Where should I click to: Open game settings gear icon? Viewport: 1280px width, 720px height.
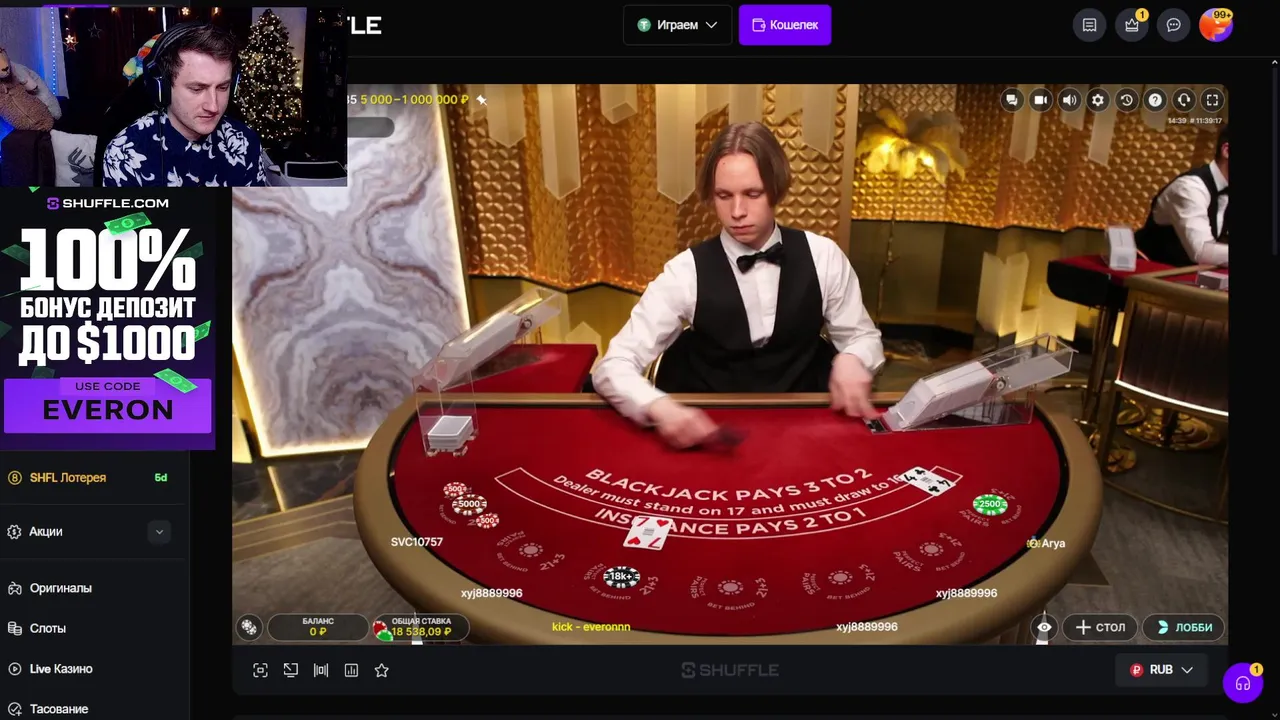pyautogui.click(x=1098, y=100)
